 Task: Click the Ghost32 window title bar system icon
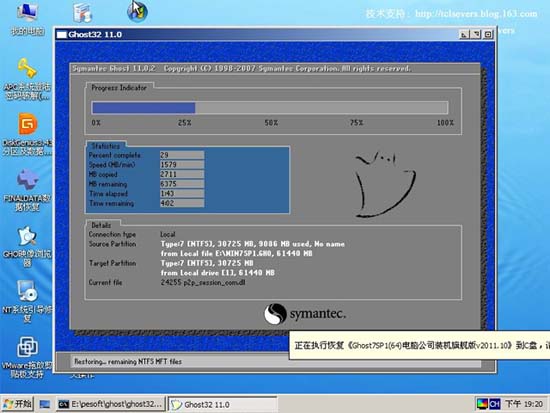pyautogui.click(x=62, y=35)
